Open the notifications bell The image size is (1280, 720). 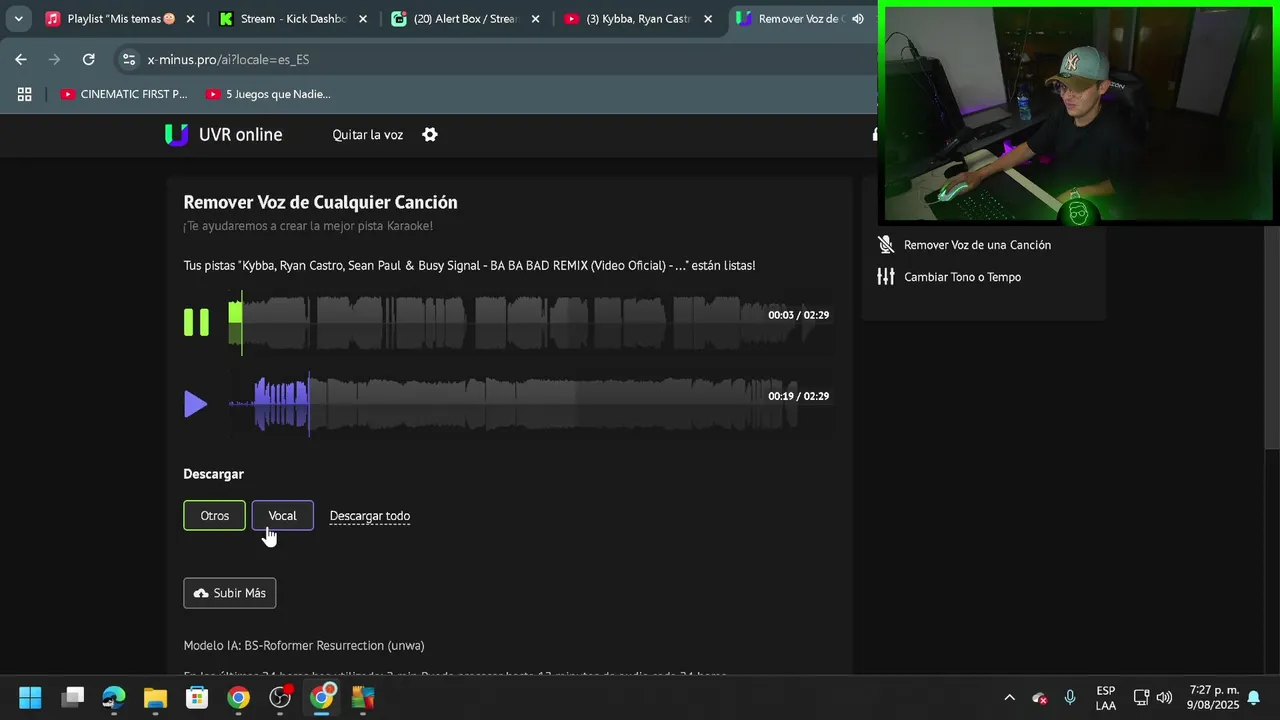coord(1253,697)
